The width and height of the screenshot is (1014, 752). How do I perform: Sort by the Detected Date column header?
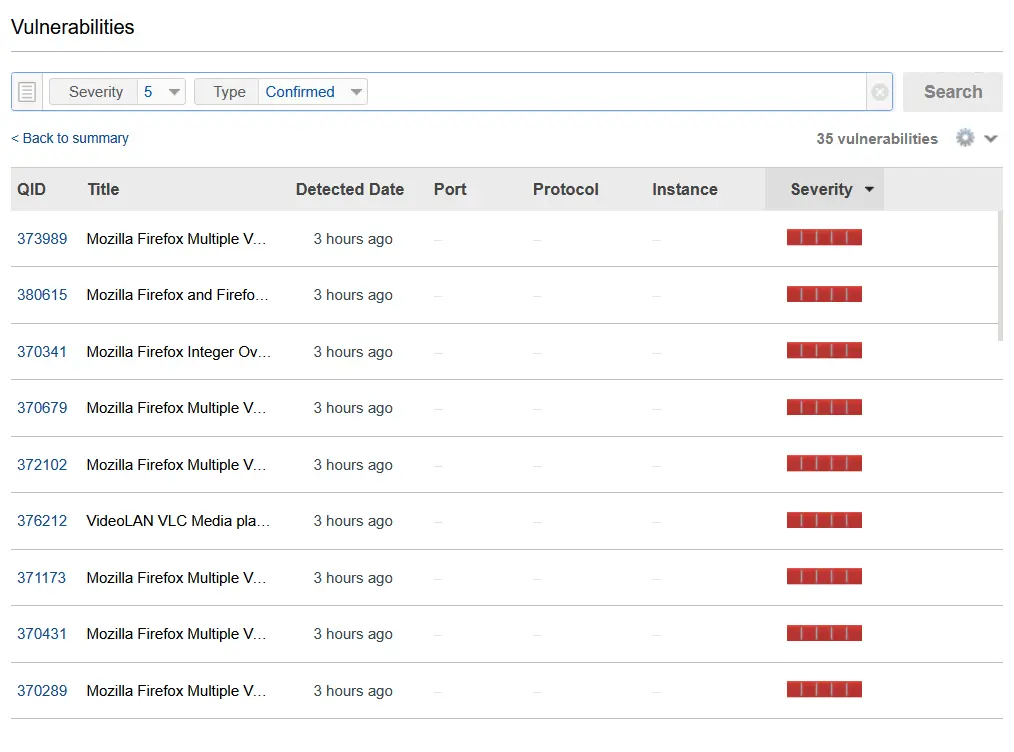click(x=350, y=189)
